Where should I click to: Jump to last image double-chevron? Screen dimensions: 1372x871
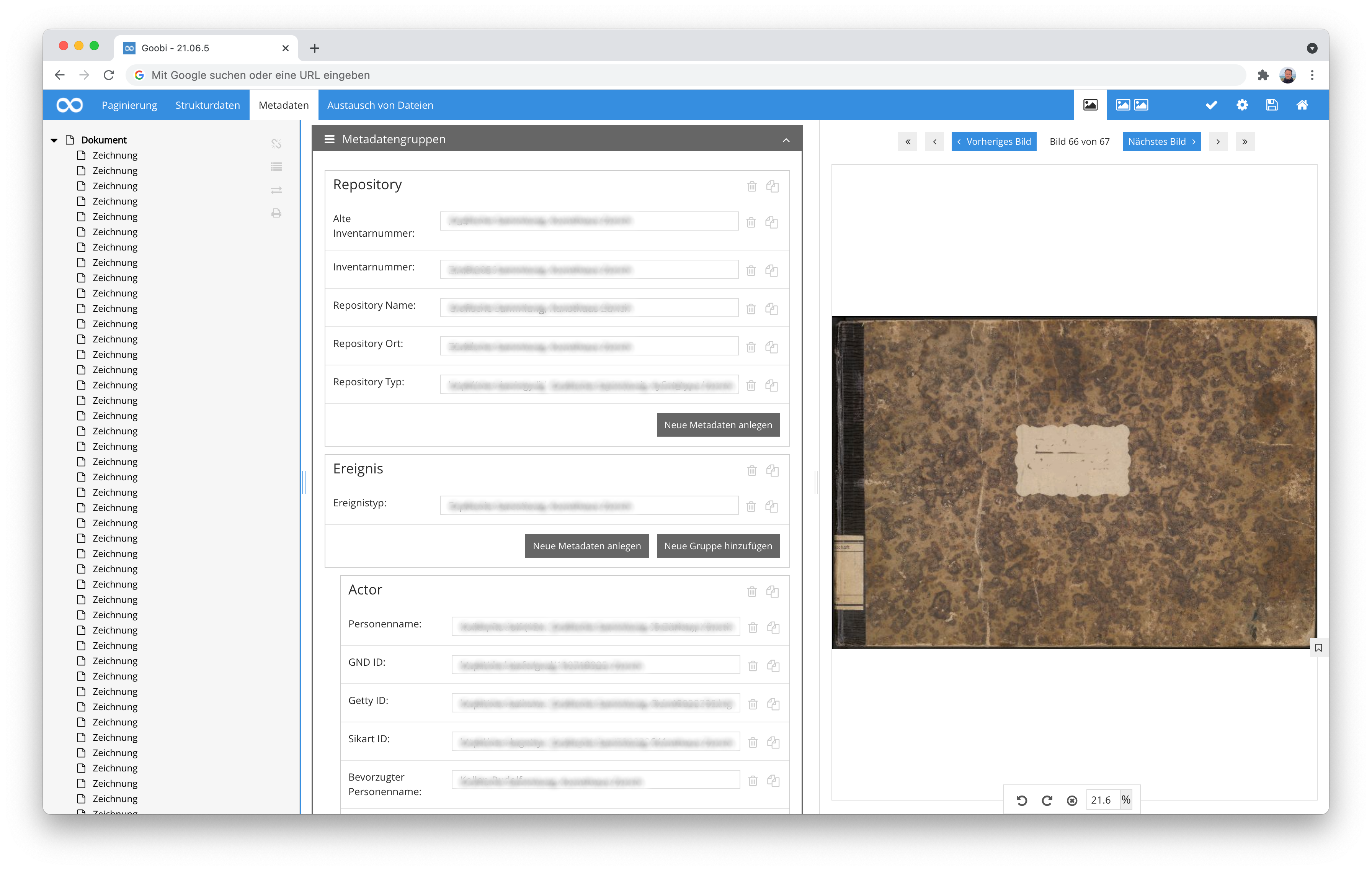pyautogui.click(x=1245, y=141)
